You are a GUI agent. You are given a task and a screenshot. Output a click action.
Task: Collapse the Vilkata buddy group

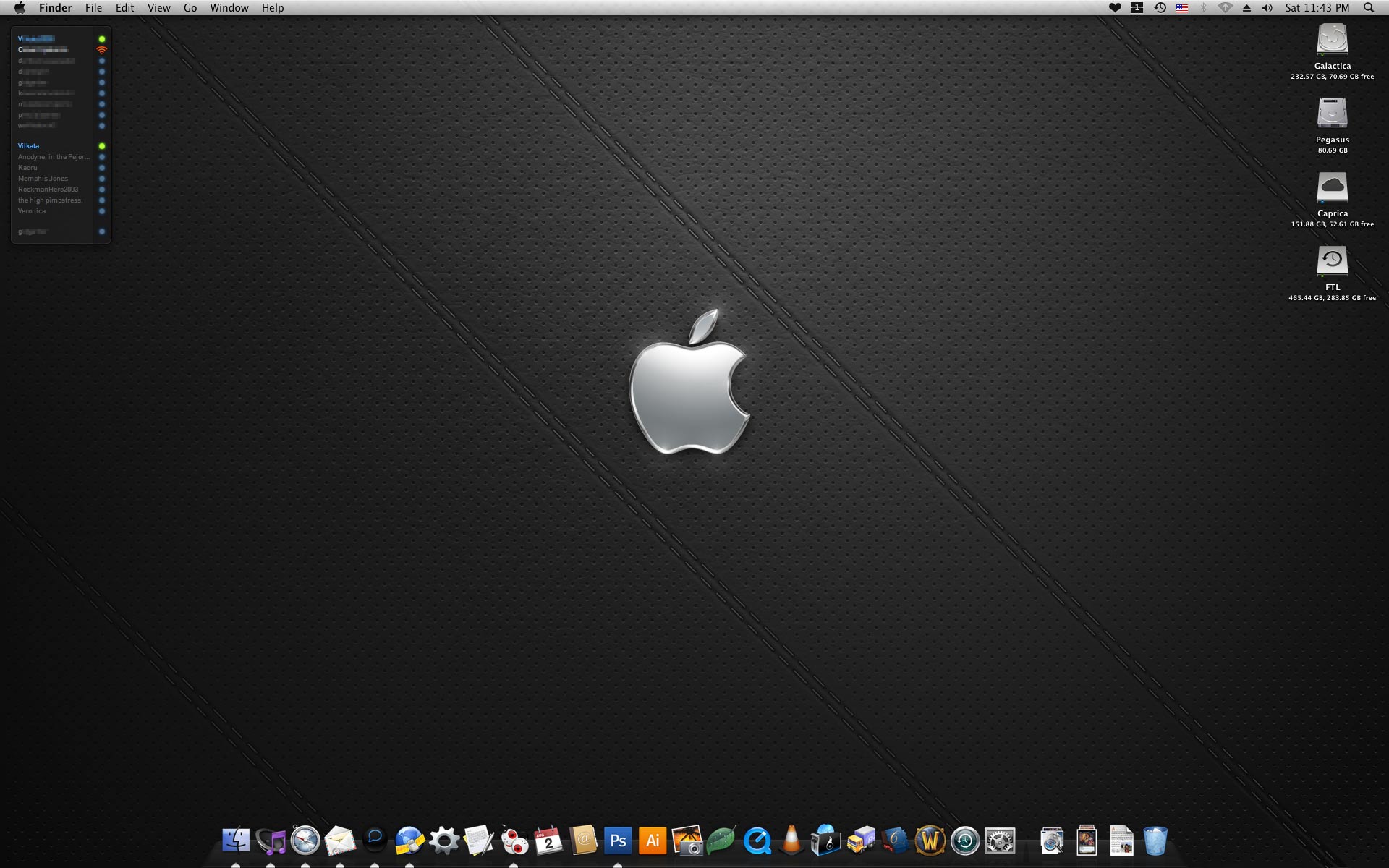click(x=29, y=145)
